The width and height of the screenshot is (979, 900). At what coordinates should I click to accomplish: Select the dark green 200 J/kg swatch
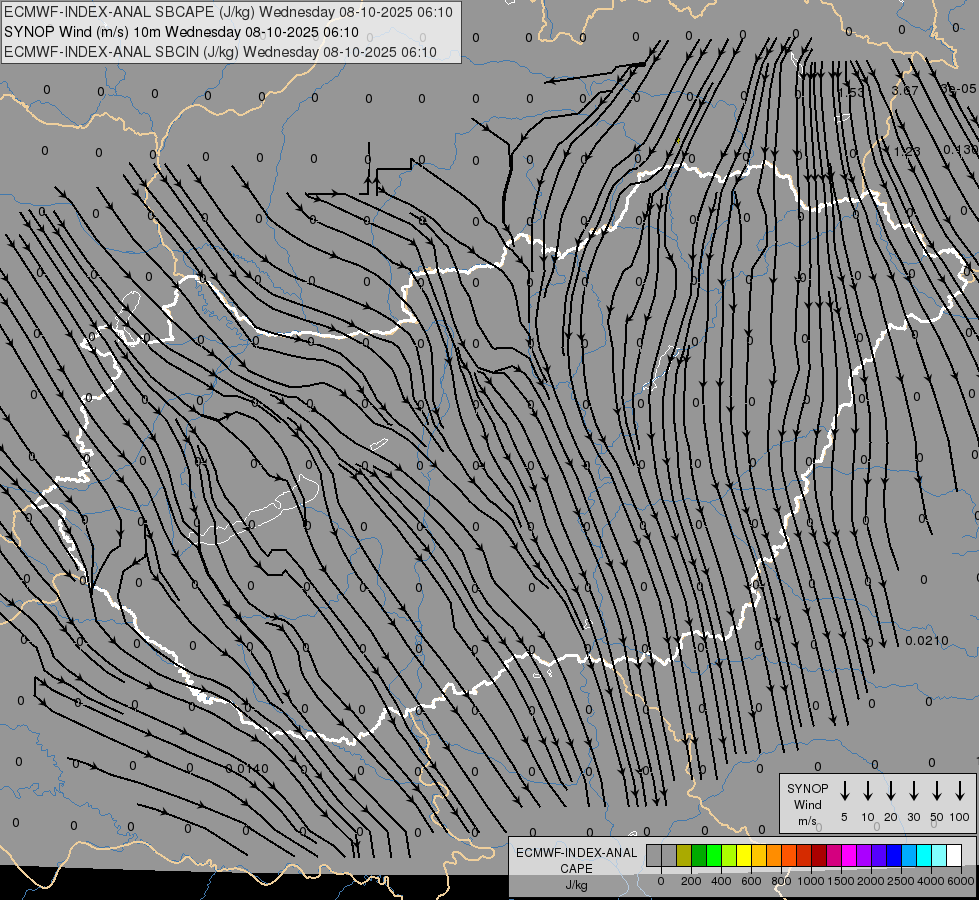699,855
